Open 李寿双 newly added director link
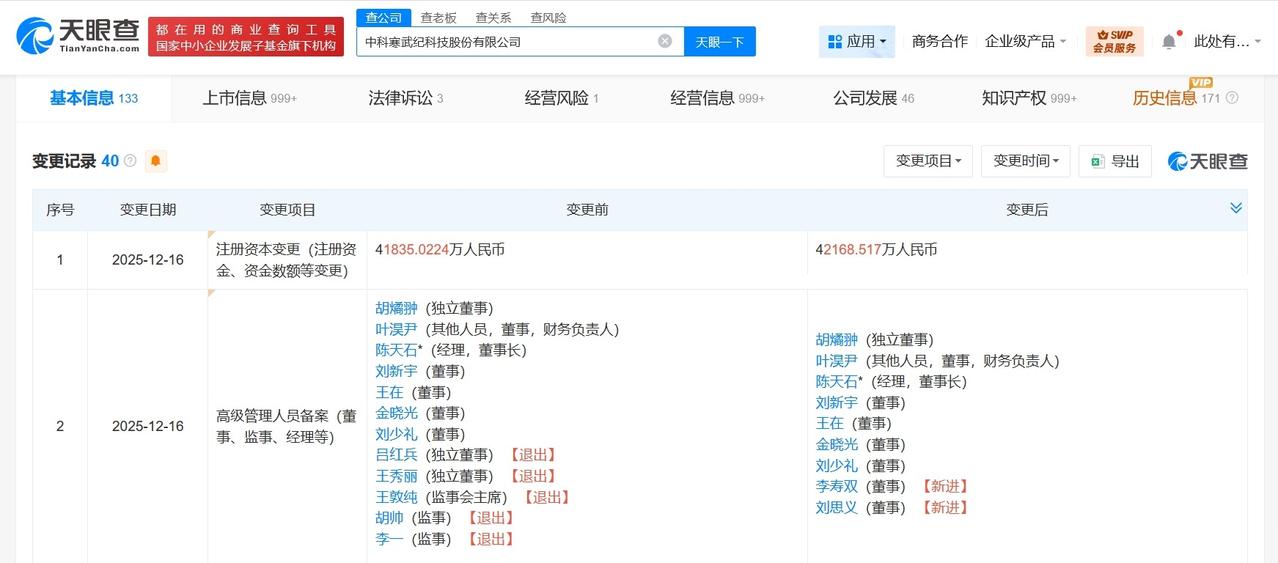 pos(837,486)
